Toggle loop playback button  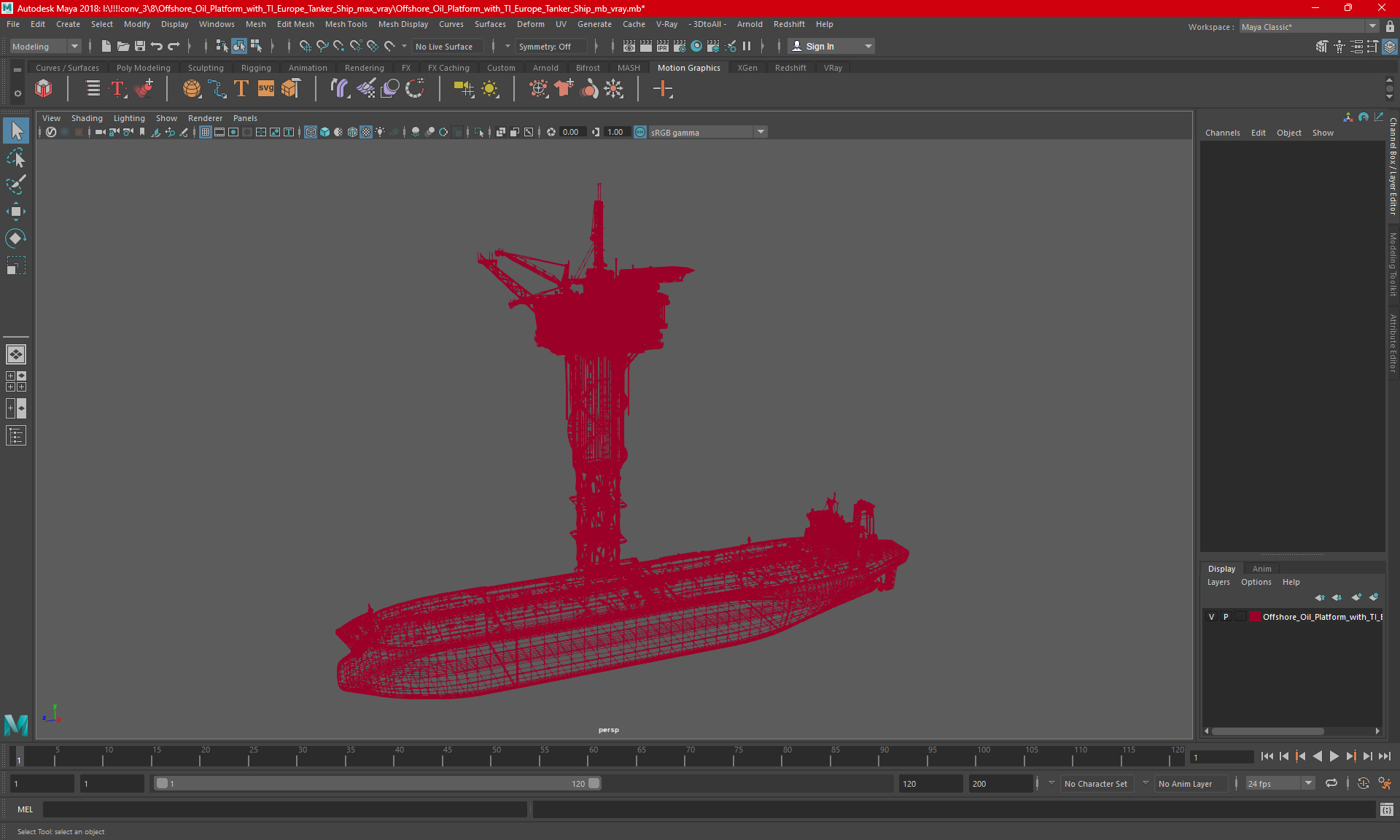coord(1331,783)
